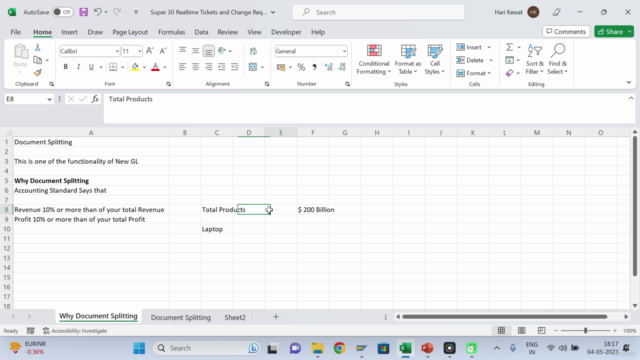Expand Borders dropdown arrow
Image resolution: width=640 pixels, height=360 pixels.
pos(122,67)
